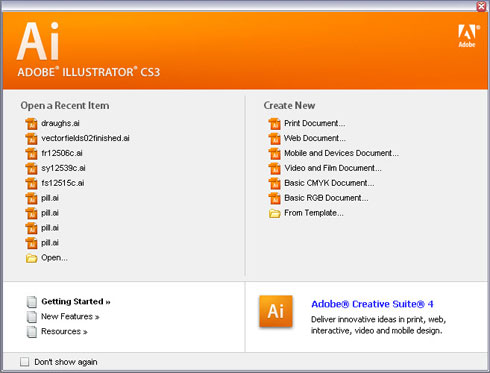490x373 pixels.
Task: Open the New Features » link
Action: click(70, 317)
